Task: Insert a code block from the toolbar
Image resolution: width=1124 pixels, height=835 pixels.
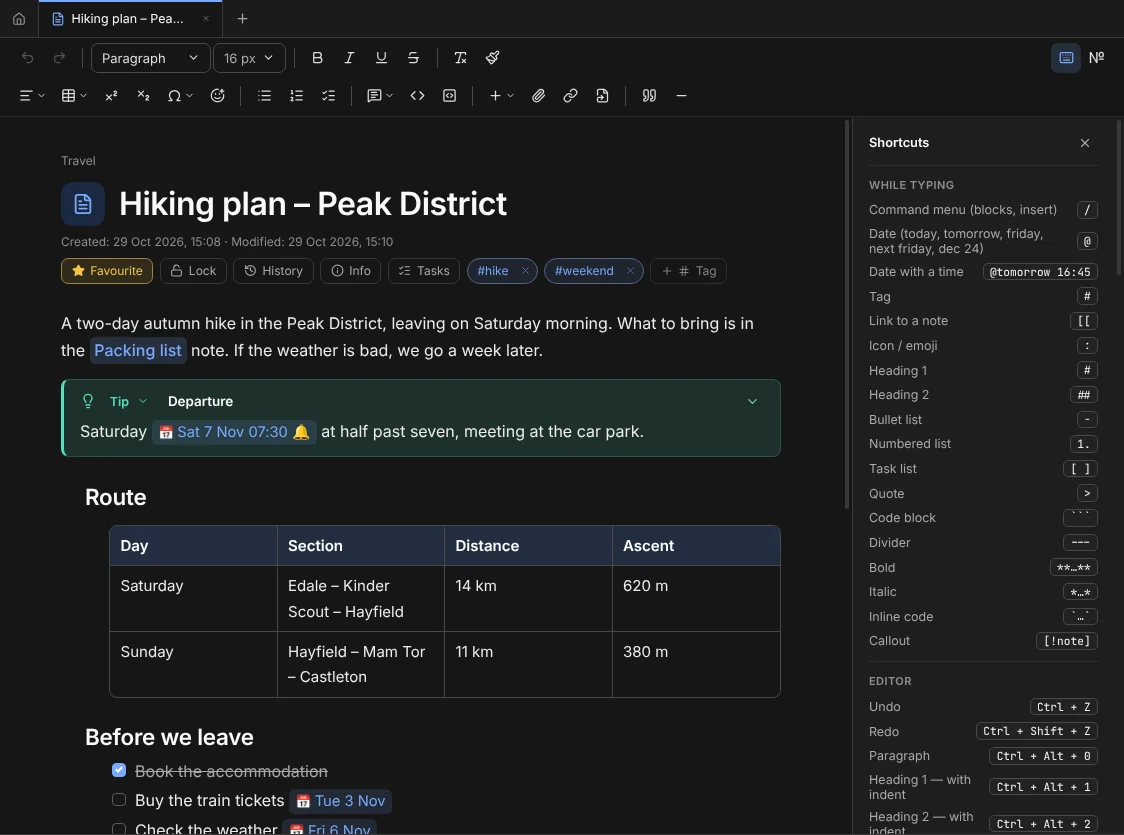Action: [449, 96]
